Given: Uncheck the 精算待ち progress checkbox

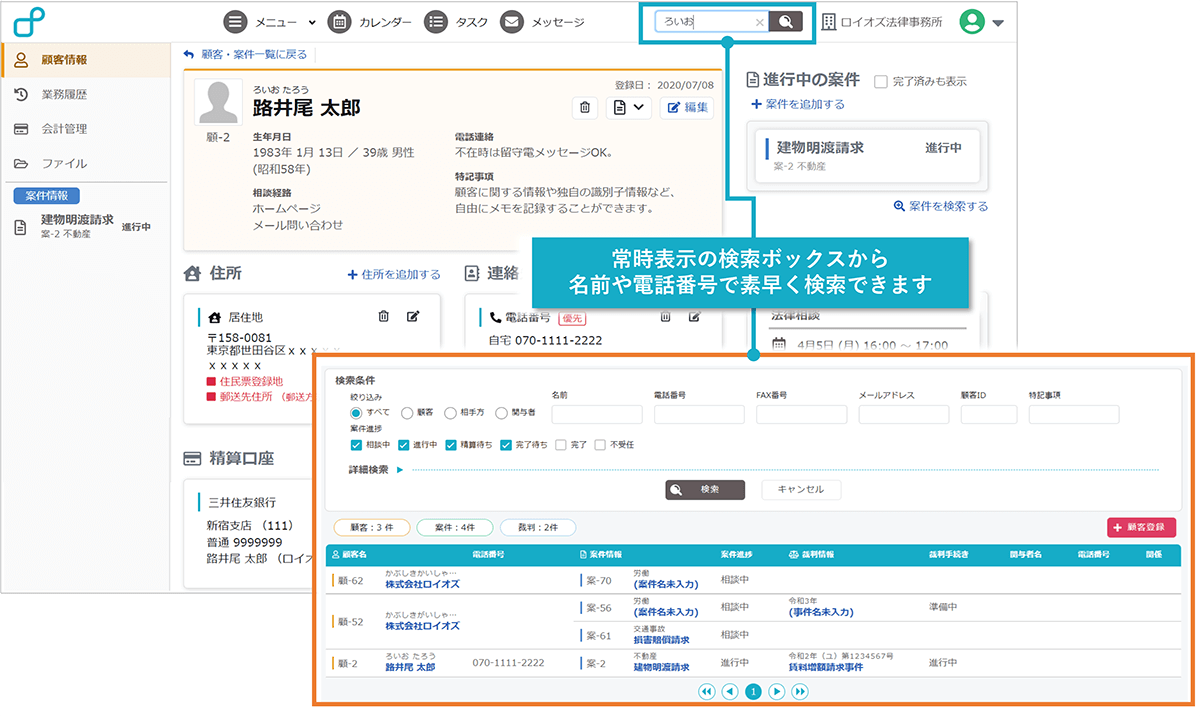Looking at the screenshot, I should pos(451,445).
